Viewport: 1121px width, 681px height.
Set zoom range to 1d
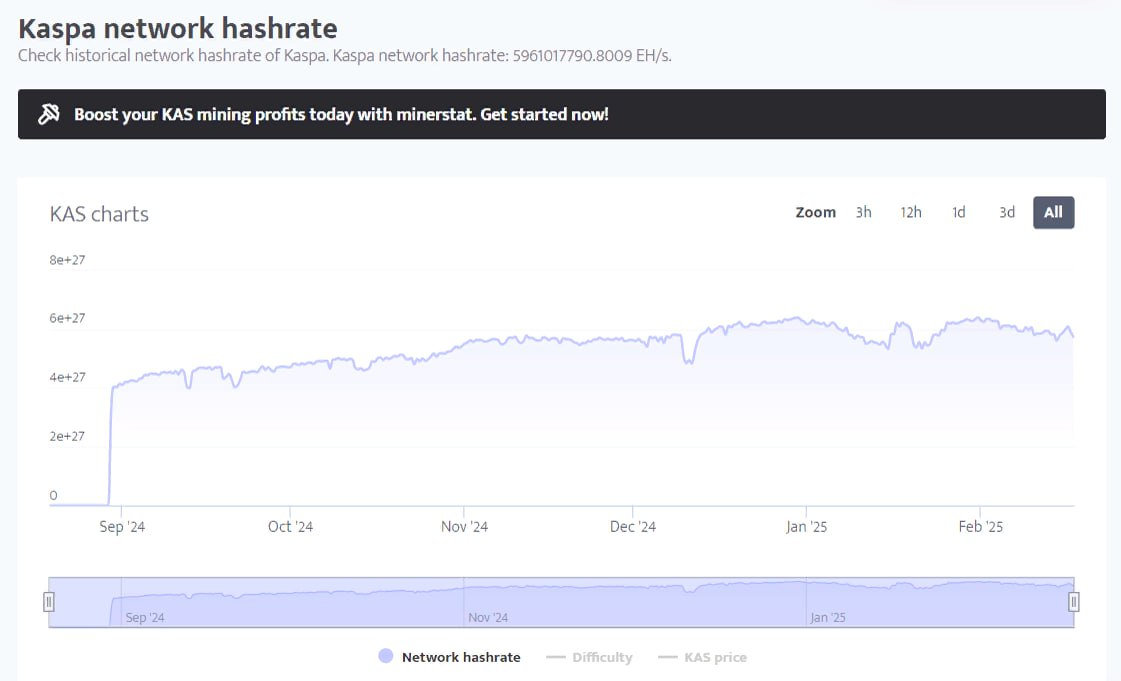tap(959, 212)
